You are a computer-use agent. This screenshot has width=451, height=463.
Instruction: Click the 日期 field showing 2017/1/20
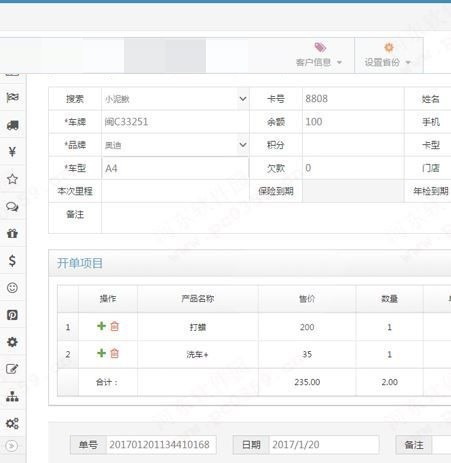pos(324,445)
